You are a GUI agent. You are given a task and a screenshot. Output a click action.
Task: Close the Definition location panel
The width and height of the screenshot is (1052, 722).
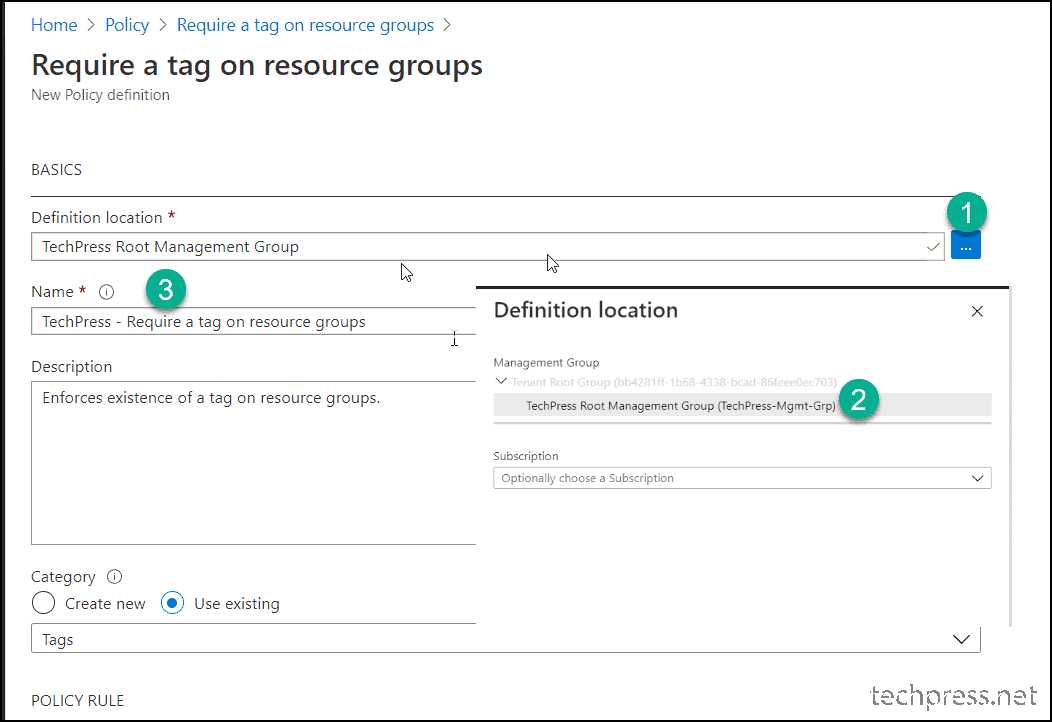click(977, 311)
